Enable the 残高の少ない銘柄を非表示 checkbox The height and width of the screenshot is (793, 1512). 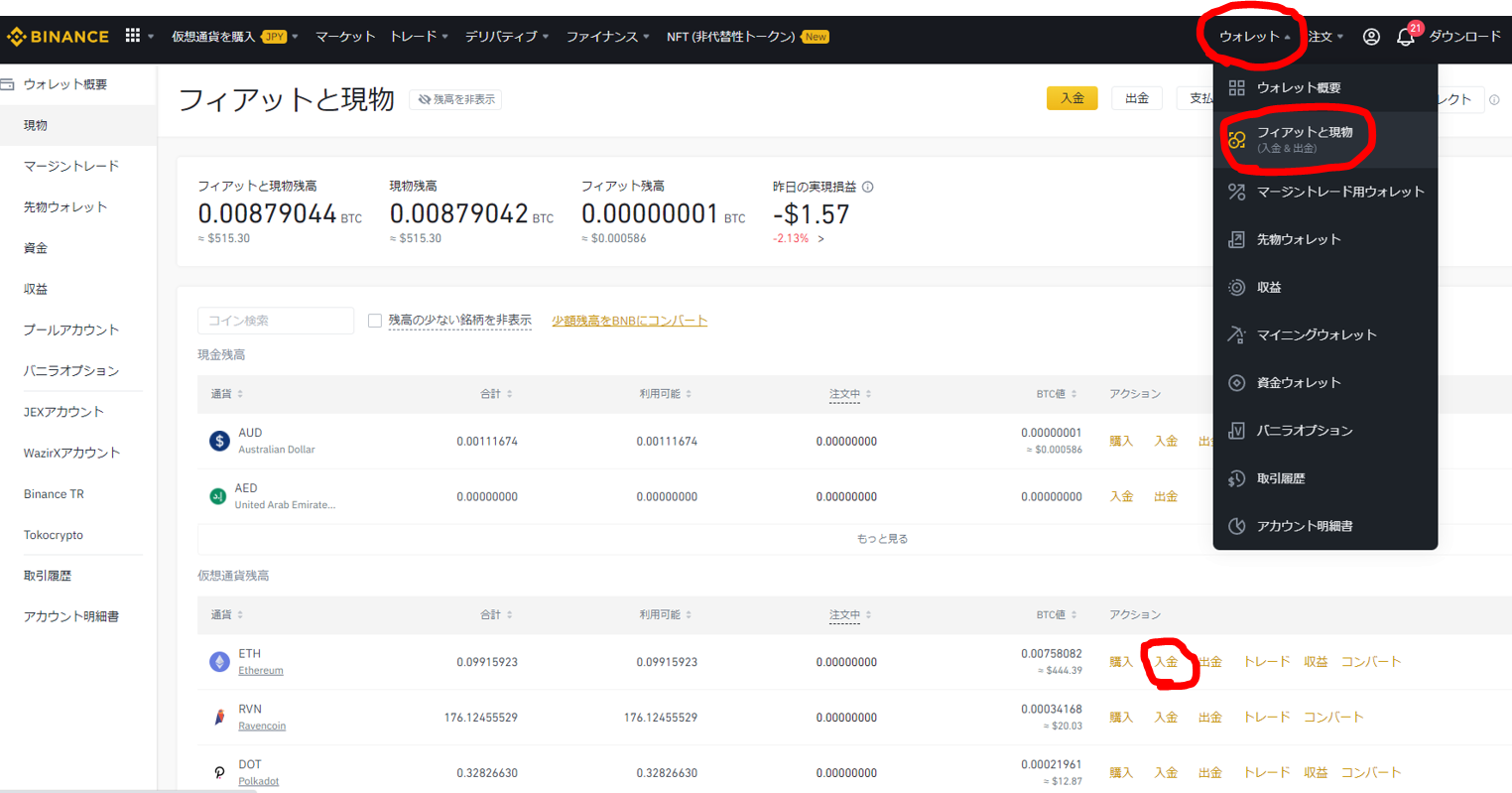[x=374, y=320]
